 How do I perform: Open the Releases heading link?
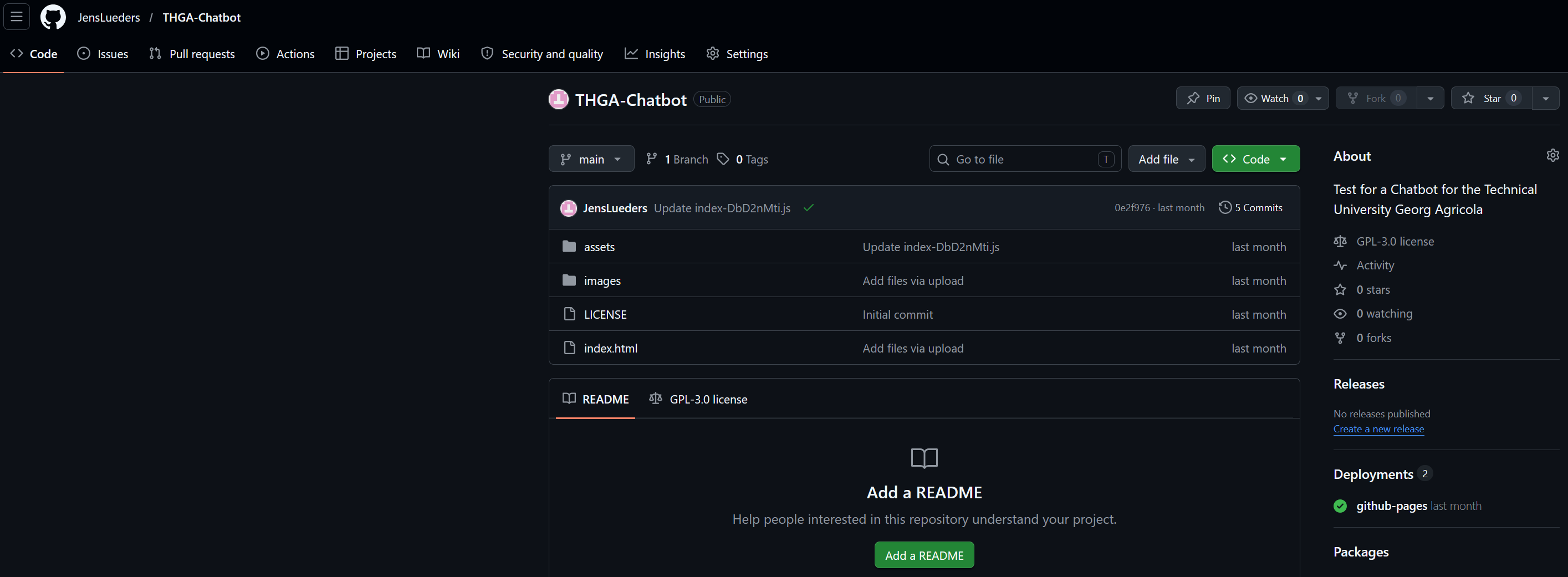tap(1358, 384)
